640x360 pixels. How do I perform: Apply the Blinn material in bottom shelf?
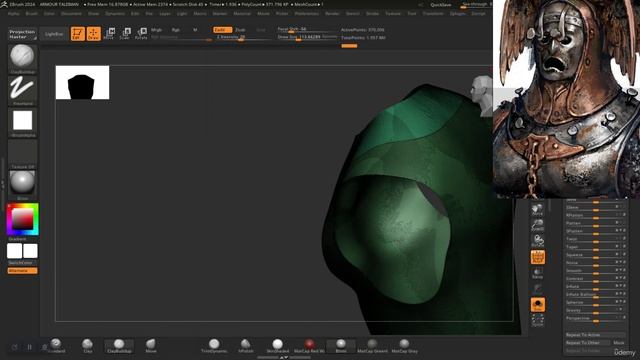tap(341, 345)
